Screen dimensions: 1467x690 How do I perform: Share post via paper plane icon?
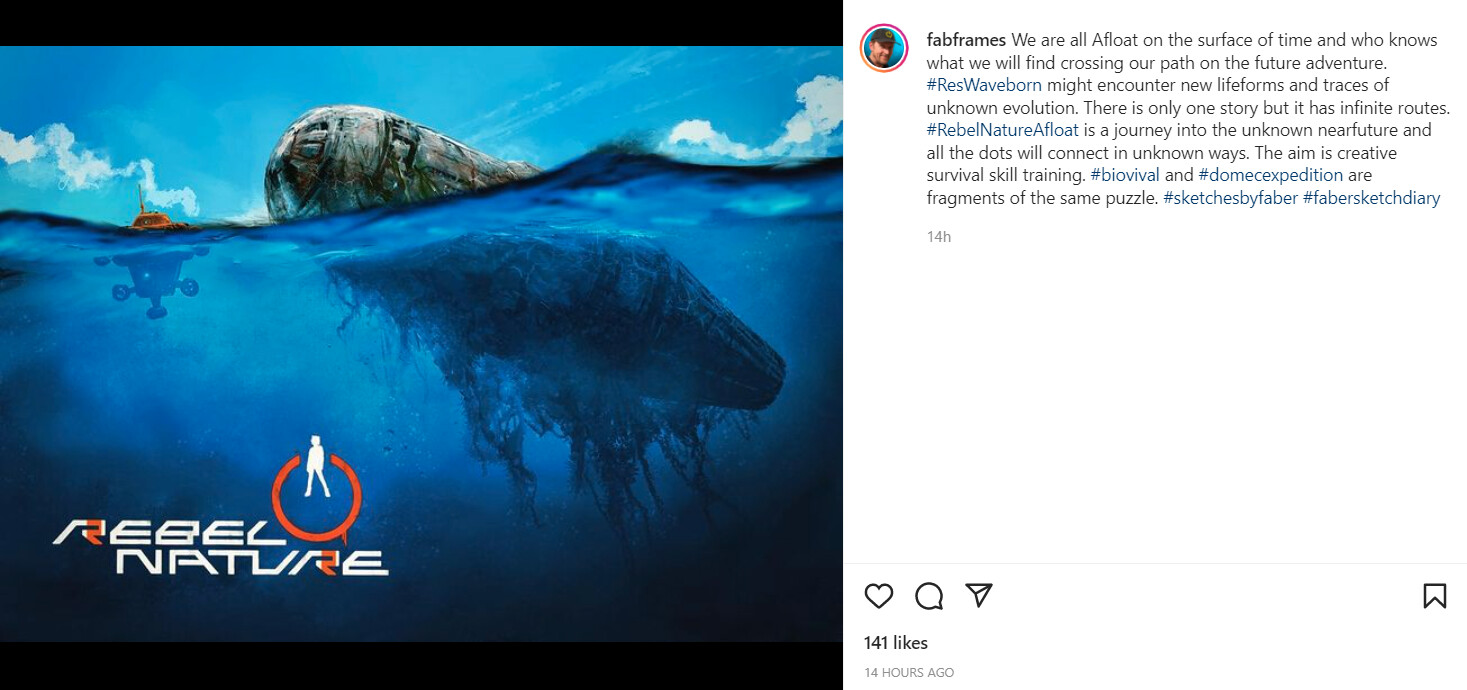979,595
